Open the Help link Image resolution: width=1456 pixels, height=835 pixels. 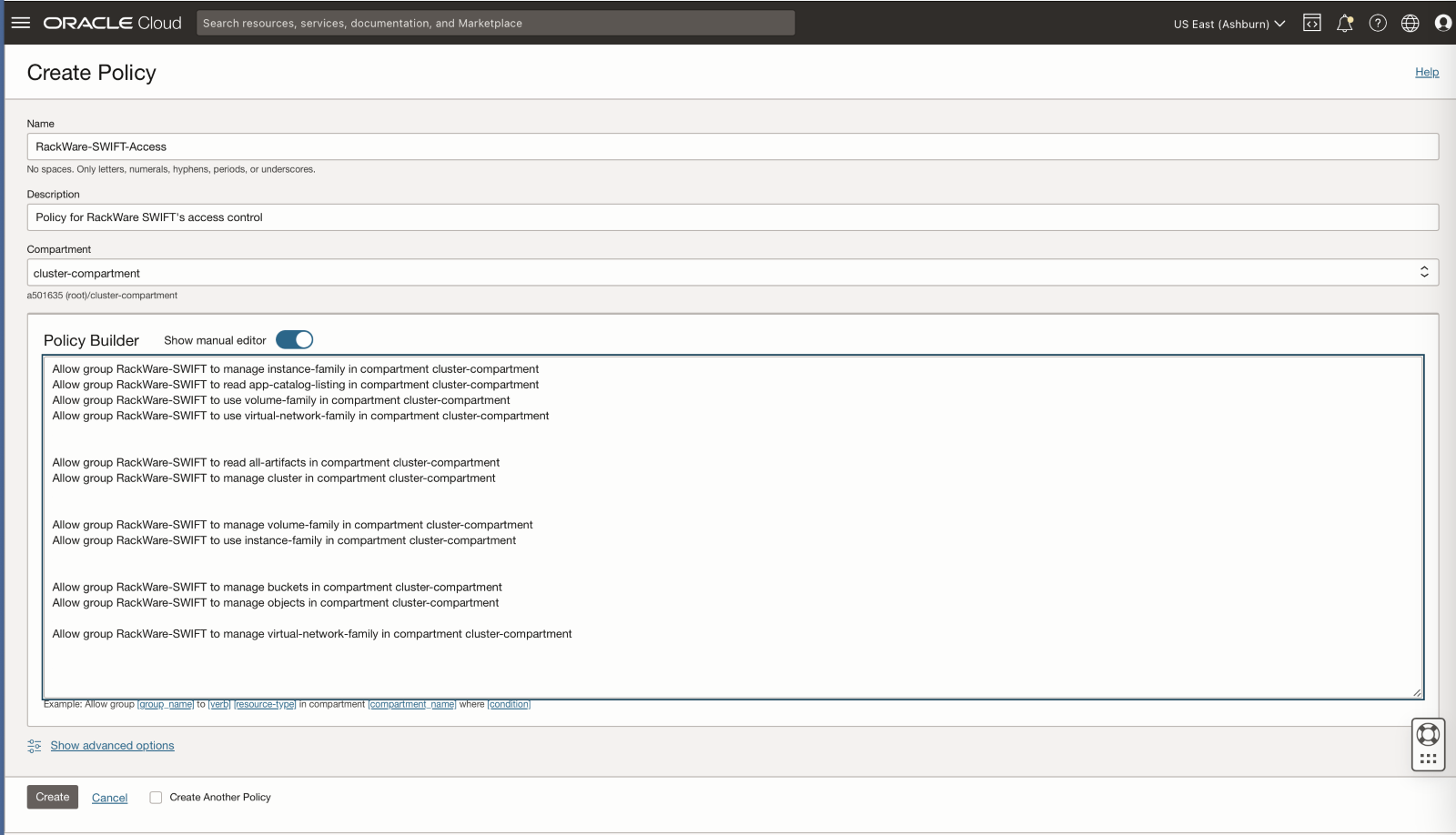tap(1427, 72)
